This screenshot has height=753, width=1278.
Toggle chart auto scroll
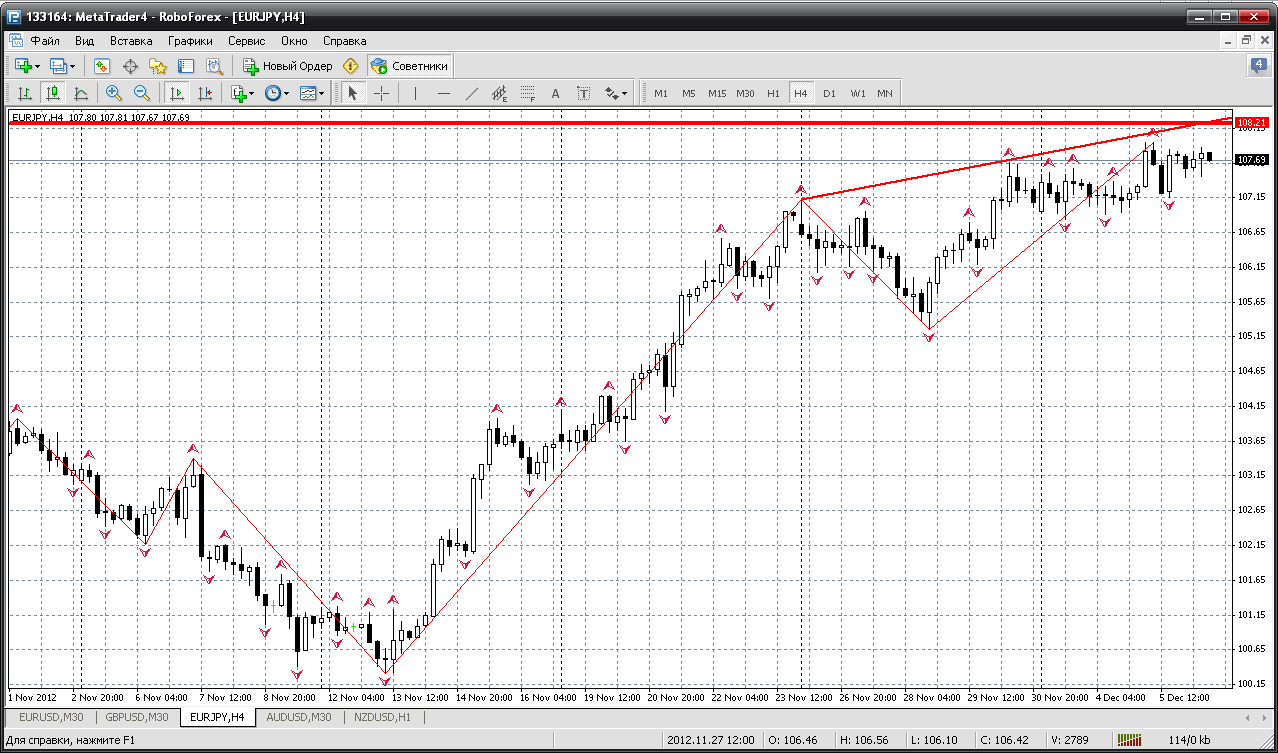click(177, 93)
